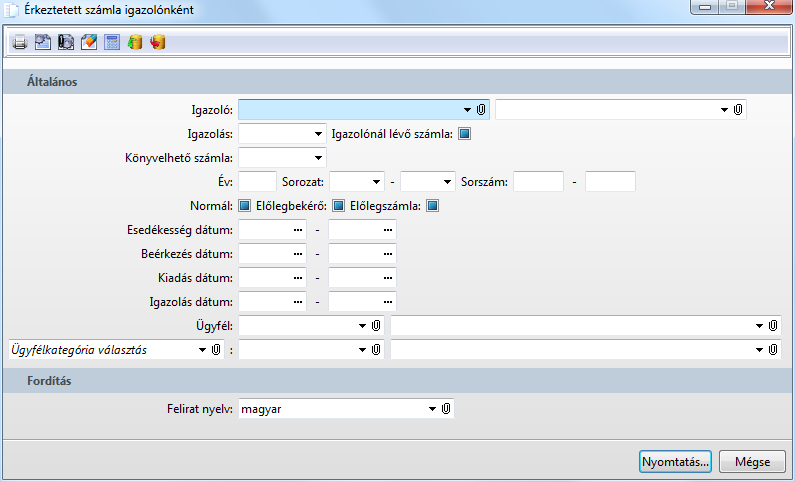The height and width of the screenshot is (482, 795).
Task: Open Beérkezés dátum start date picker
Action: tap(298, 254)
